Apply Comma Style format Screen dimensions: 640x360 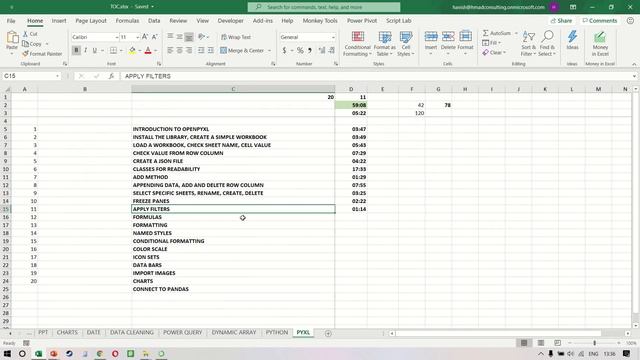[310, 51]
